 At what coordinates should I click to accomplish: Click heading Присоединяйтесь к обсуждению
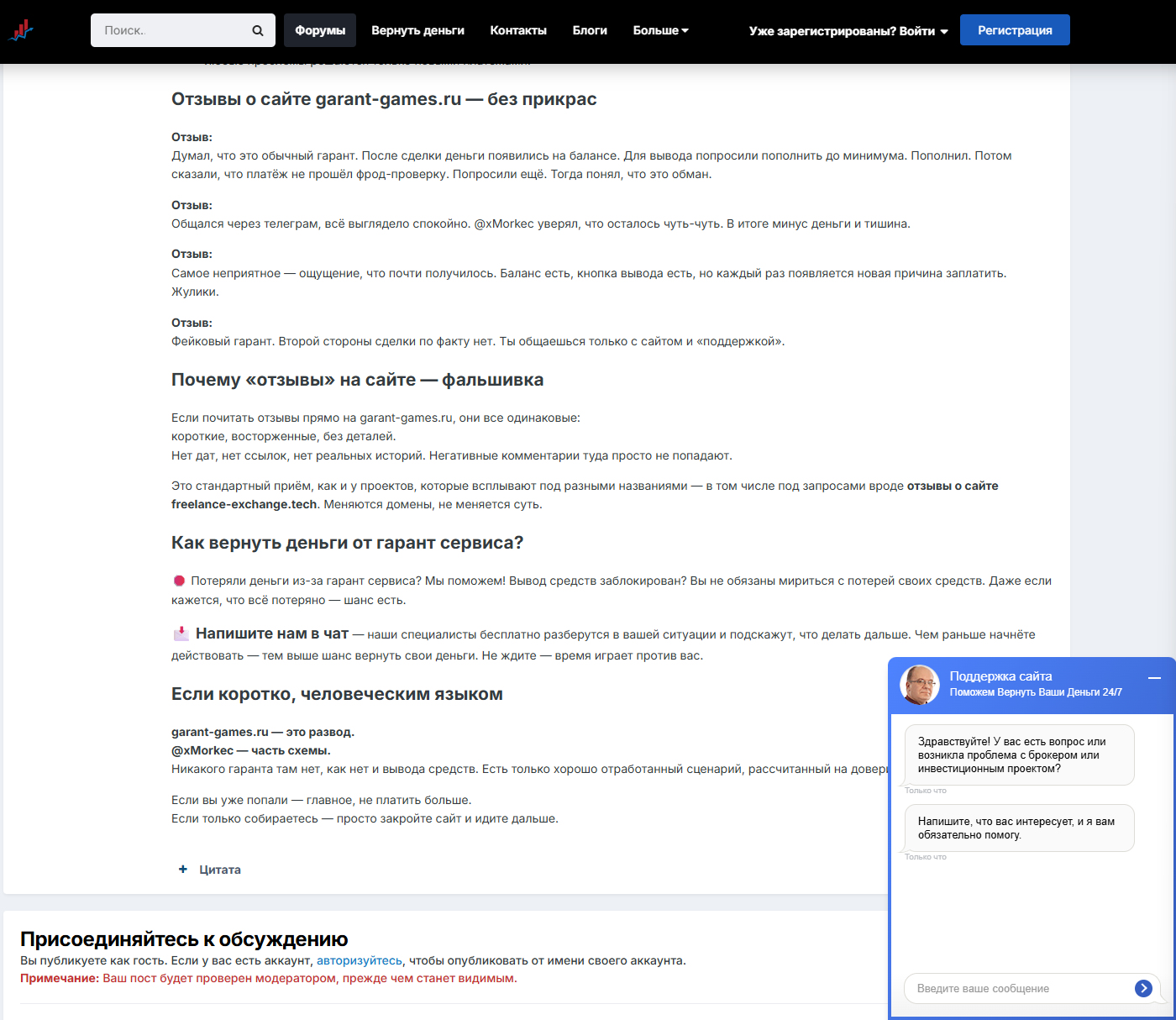click(184, 939)
